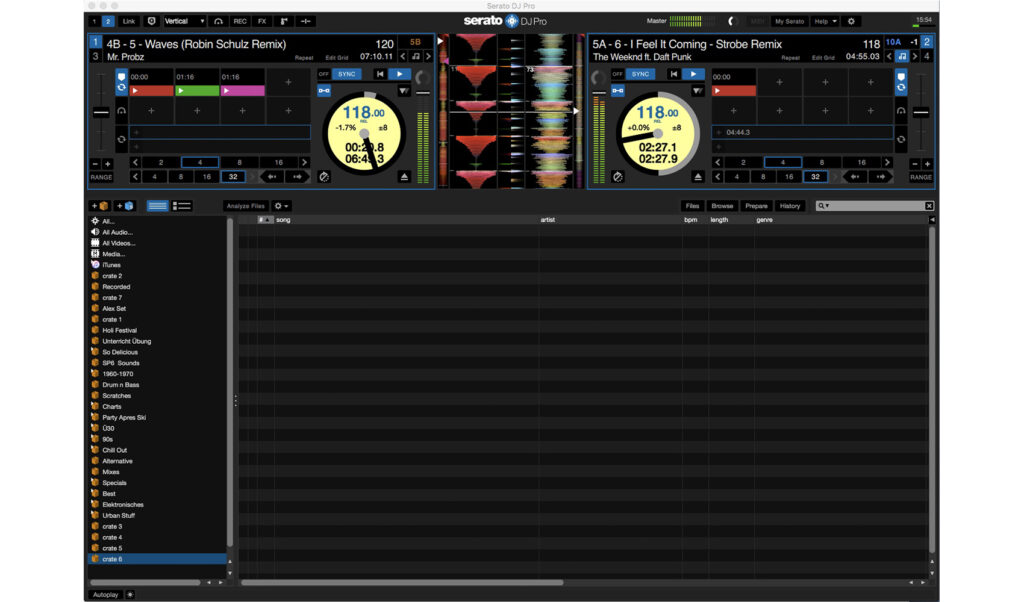Show previous auto loop sizes on deck 1
Viewport: 1024px width, 602px height.
pyautogui.click(x=135, y=163)
